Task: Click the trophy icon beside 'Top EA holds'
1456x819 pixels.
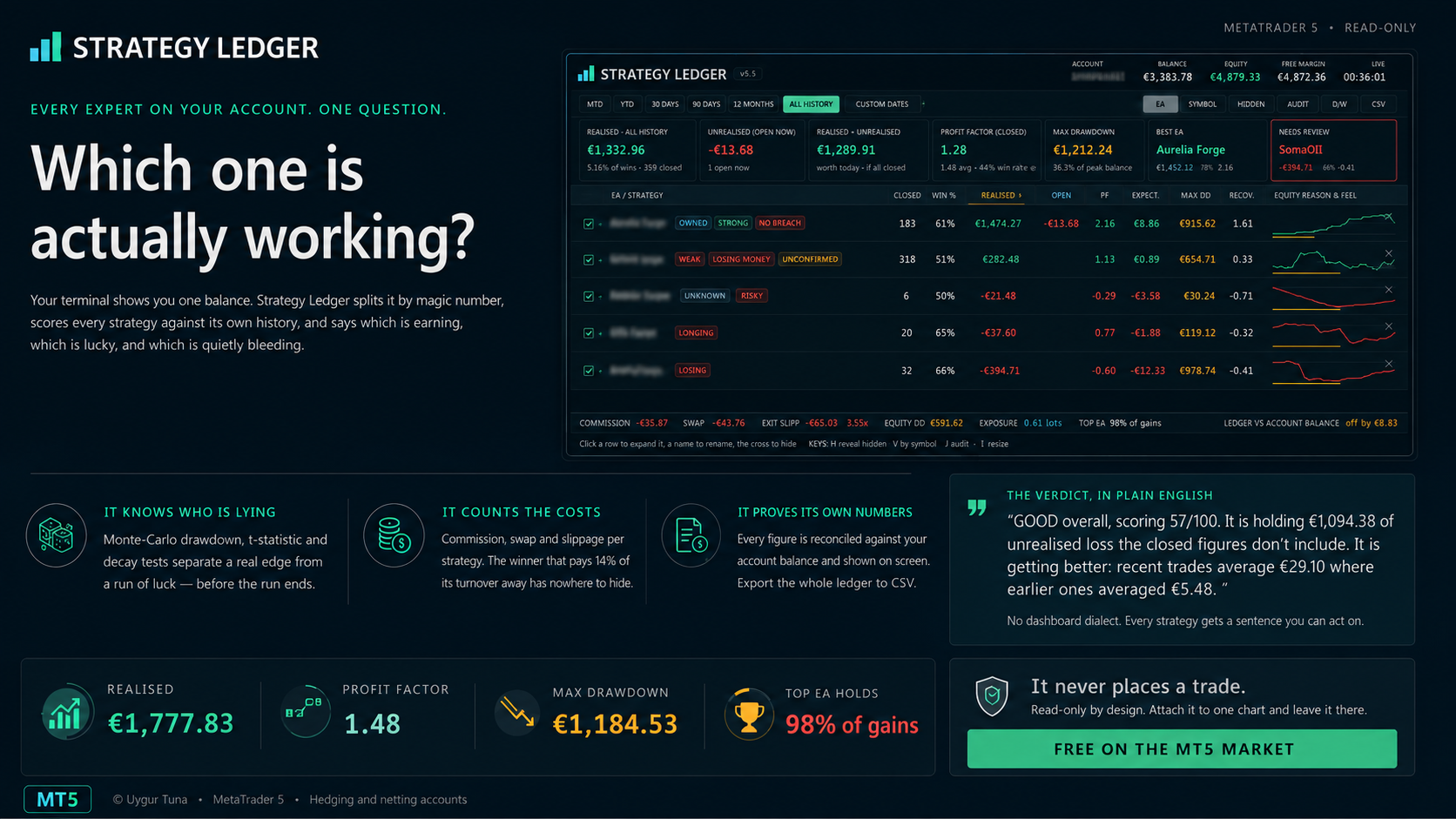Action: coord(749,714)
